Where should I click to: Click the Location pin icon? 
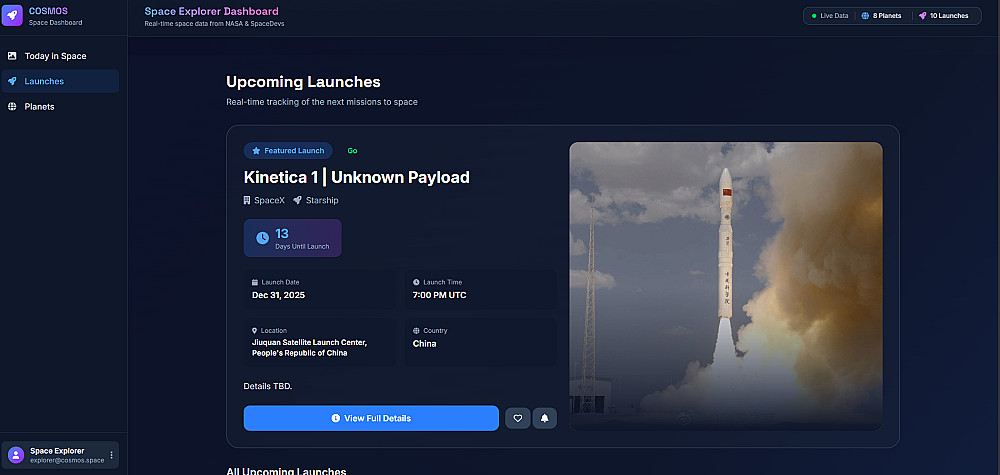tap(255, 331)
